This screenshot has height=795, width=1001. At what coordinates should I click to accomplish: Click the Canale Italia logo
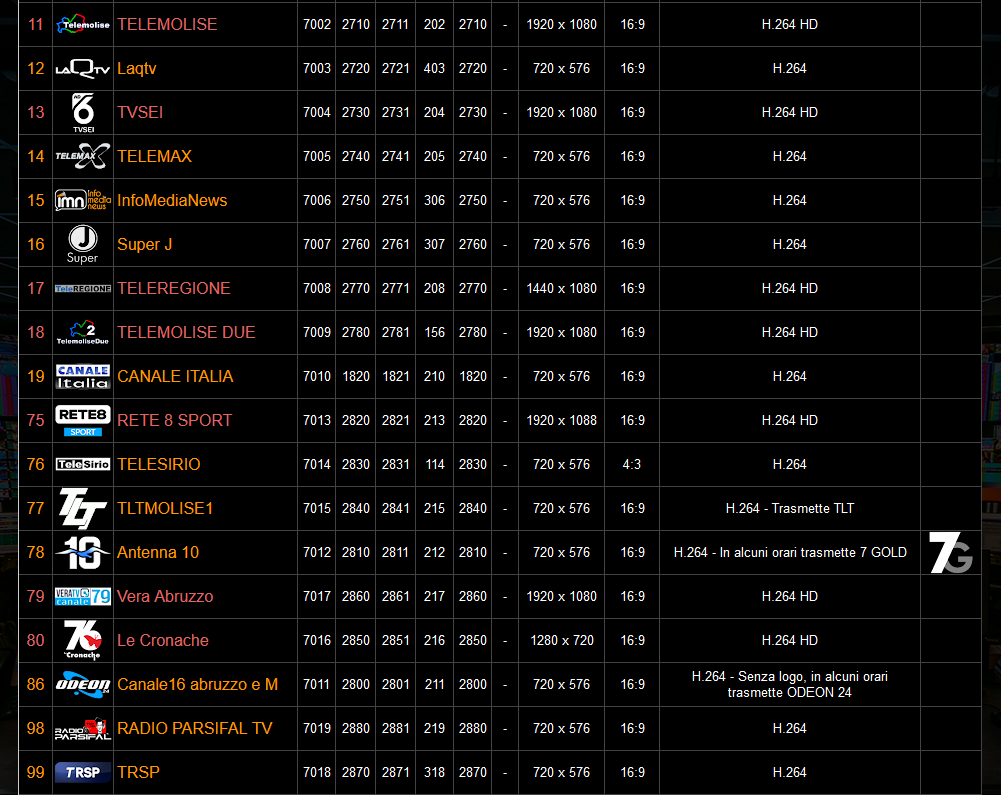[x=83, y=377]
